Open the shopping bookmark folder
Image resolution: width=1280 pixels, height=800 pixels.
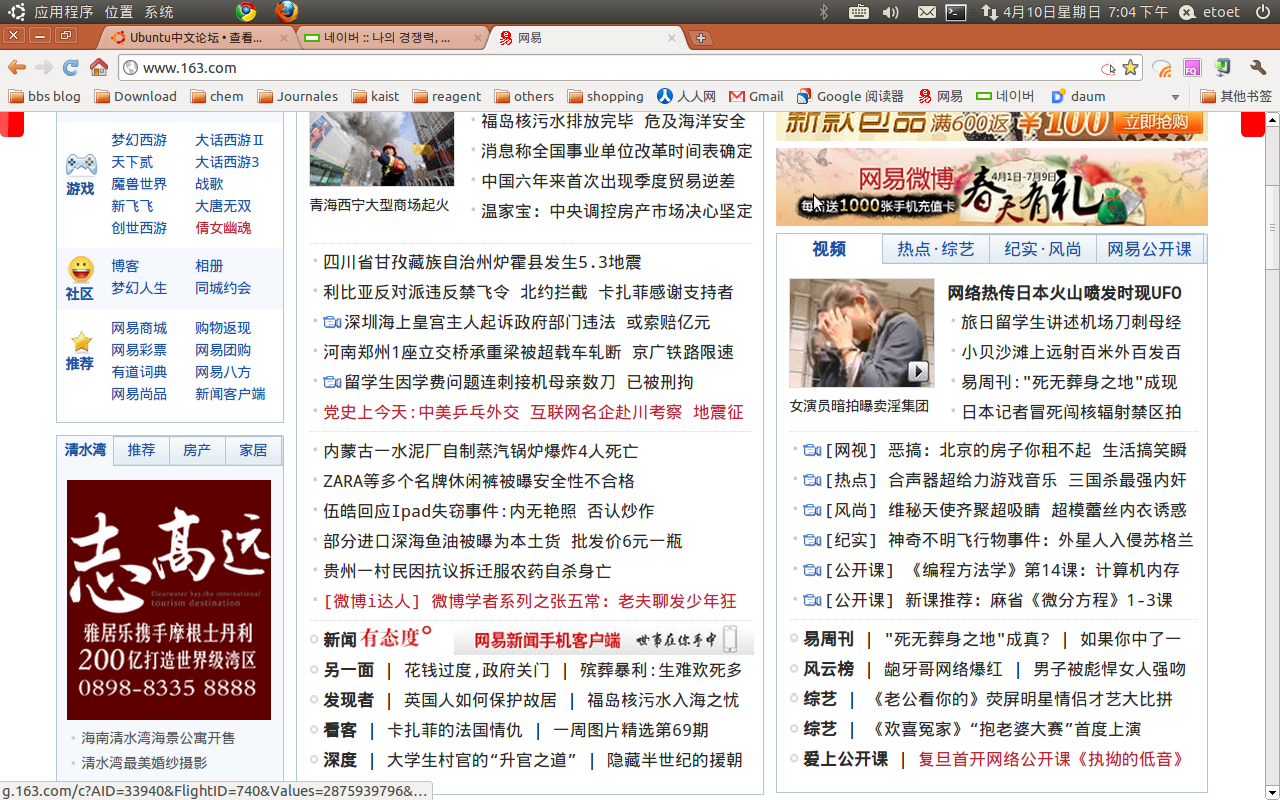coord(605,96)
